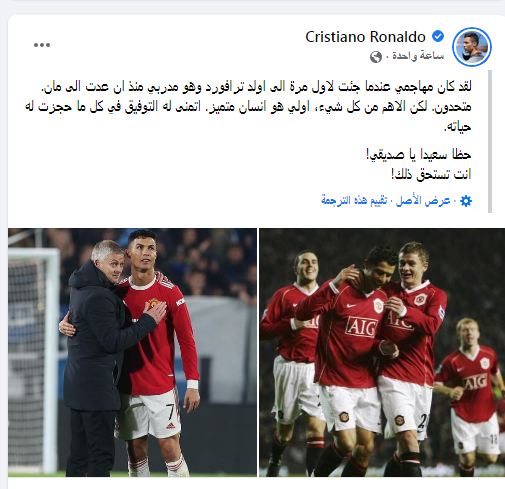Click the blue verified badge next to Cristiano Ronaldo
Screen dimensions: 505x489
pyautogui.click(x=438, y=36)
